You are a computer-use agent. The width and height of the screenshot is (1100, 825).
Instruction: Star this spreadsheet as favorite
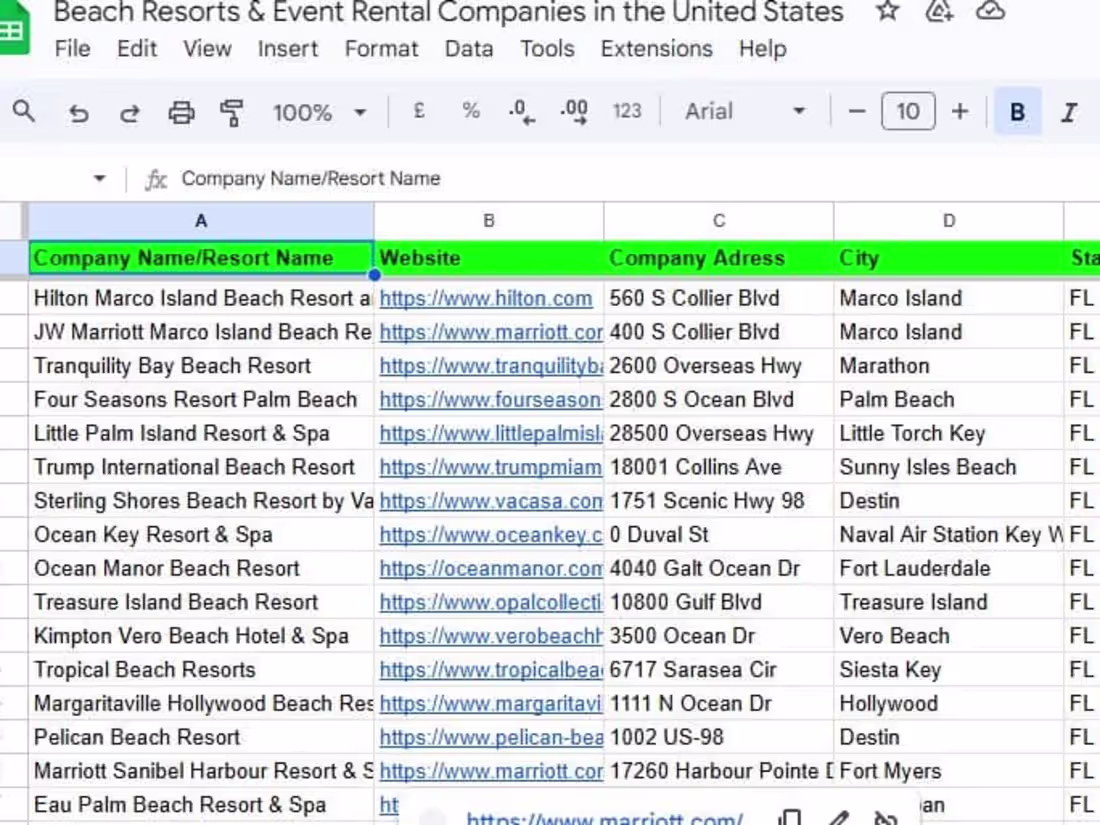(886, 13)
